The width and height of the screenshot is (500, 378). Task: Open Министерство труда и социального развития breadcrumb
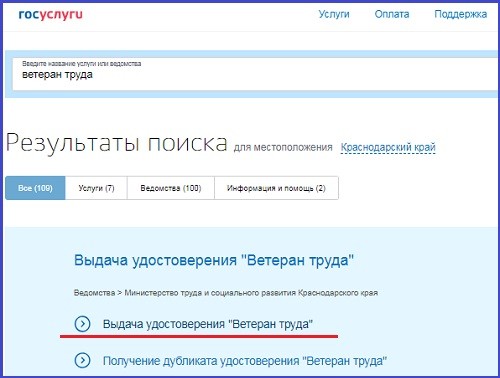pos(251,293)
